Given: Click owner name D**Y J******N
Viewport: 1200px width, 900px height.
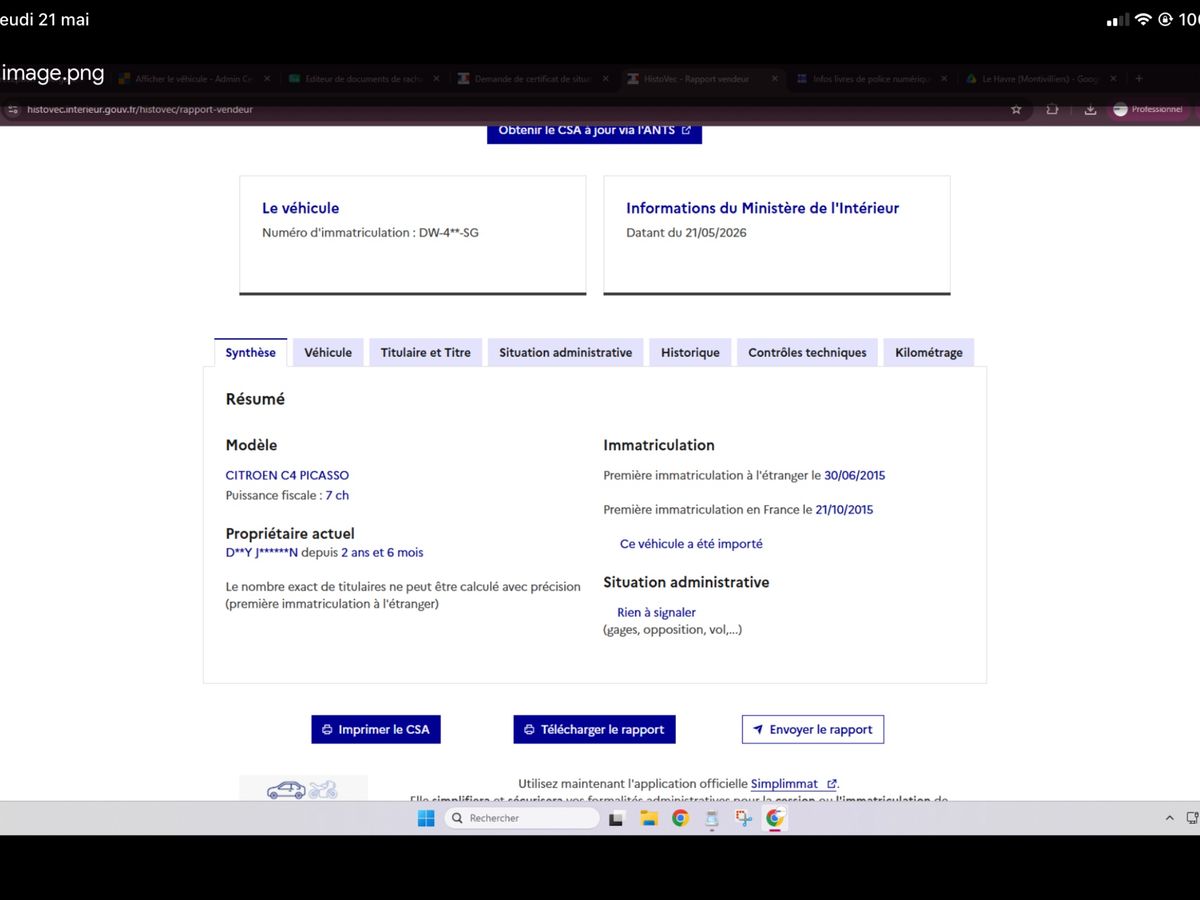Looking at the screenshot, I should point(262,552).
